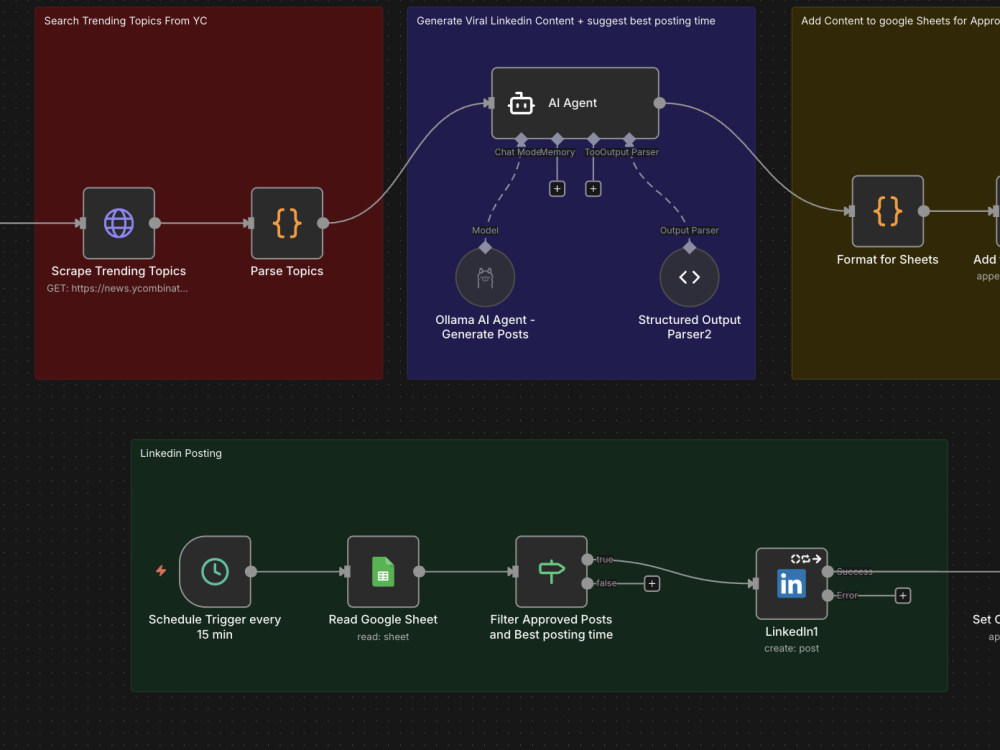Click the trigger lightning bolt icon

coord(161,571)
